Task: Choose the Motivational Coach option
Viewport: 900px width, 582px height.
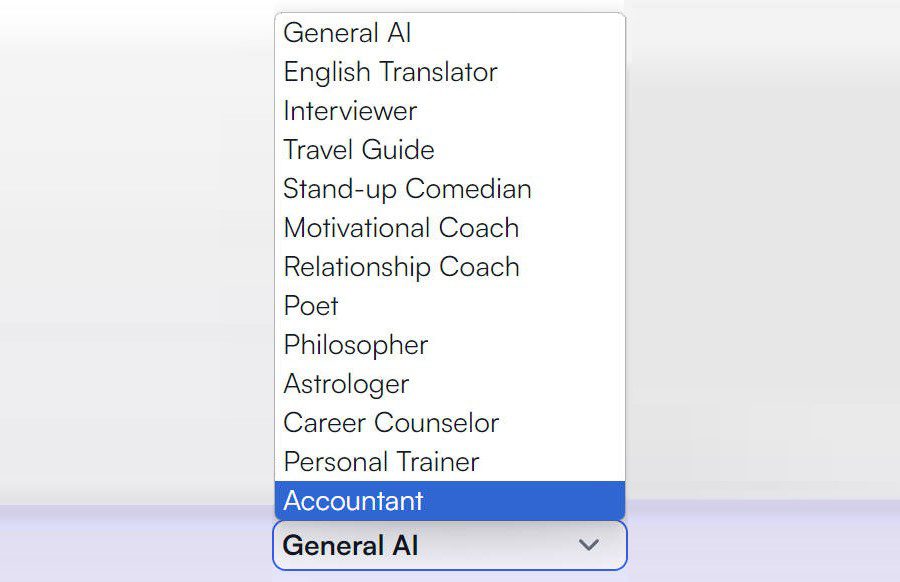Action: coord(401,228)
